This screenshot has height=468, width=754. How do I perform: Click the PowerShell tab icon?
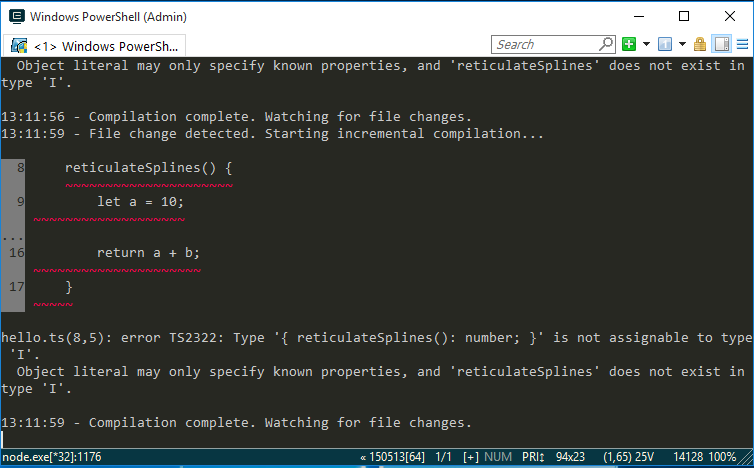pos(19,46)
